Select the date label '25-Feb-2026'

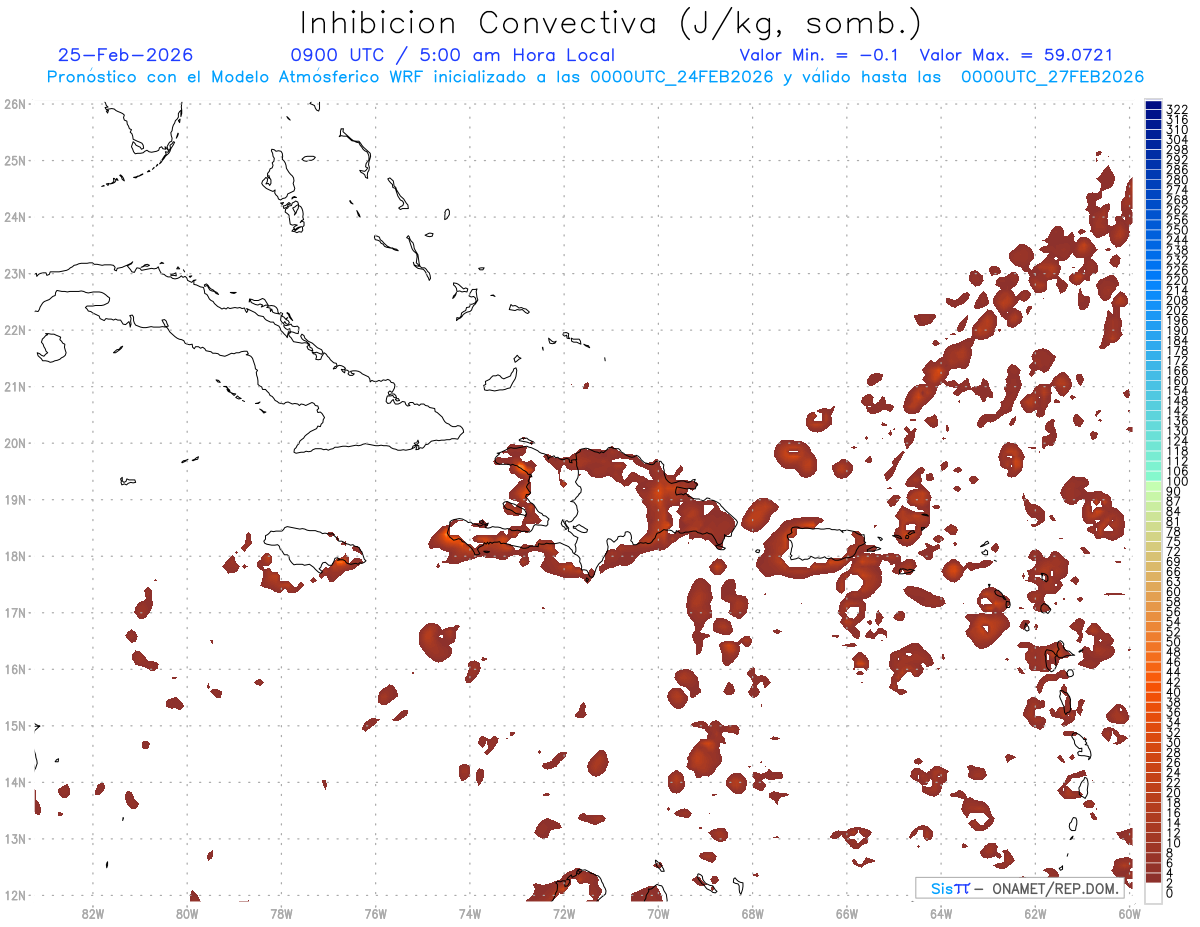point(126,55)
